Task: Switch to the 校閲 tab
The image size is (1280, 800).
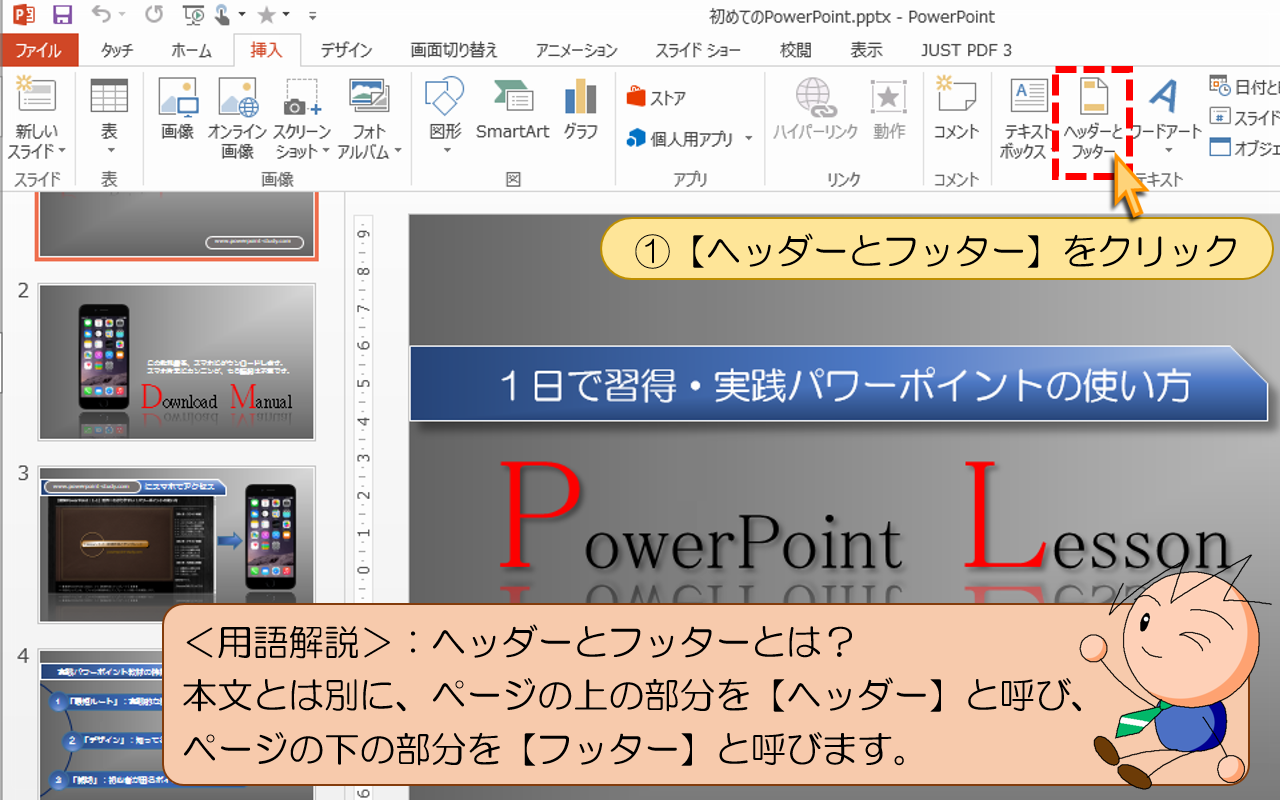Action: [x=796, y=50]
